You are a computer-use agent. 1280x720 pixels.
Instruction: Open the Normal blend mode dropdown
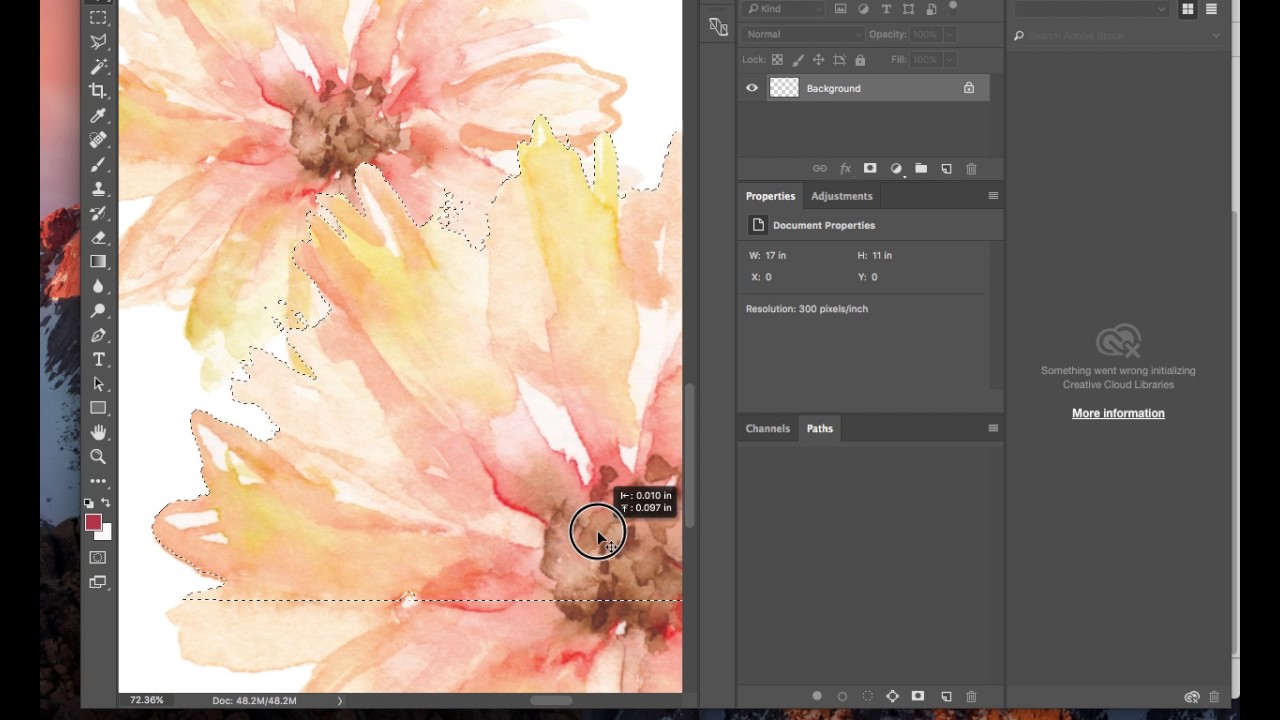tap(802, 34)
